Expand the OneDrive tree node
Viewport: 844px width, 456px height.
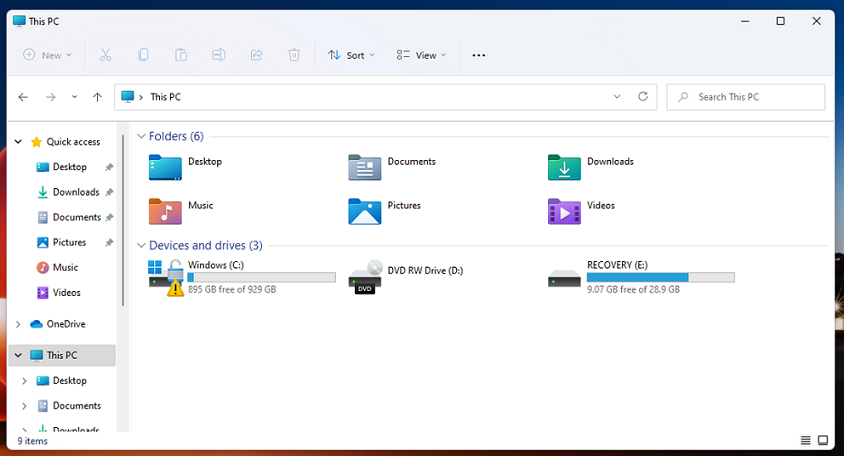18,324
